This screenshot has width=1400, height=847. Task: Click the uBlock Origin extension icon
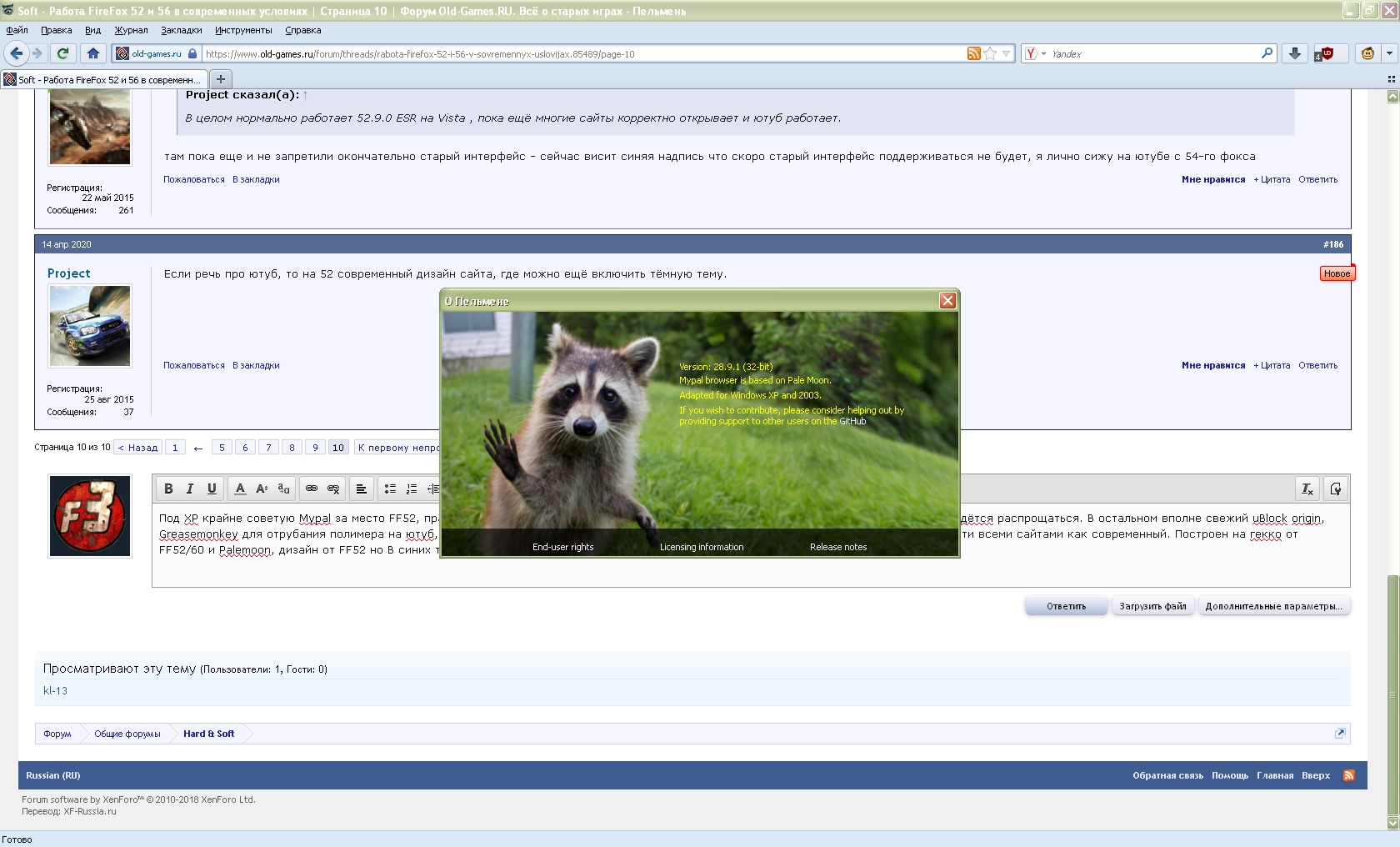(x=1325, y=53)
